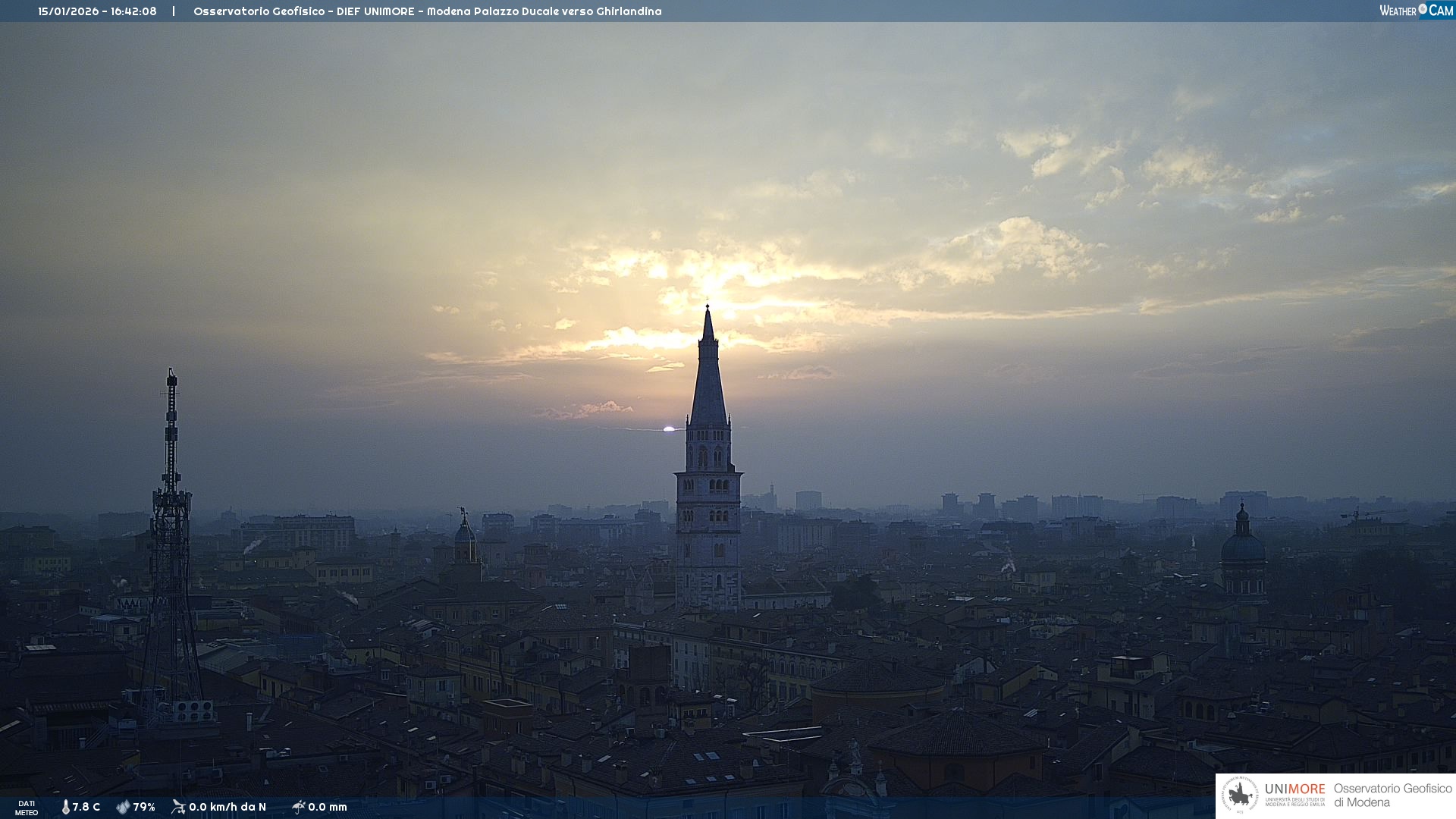Click the thermometer temperature icon
This screenshot has height=819, width=1456.
point(65,807)
